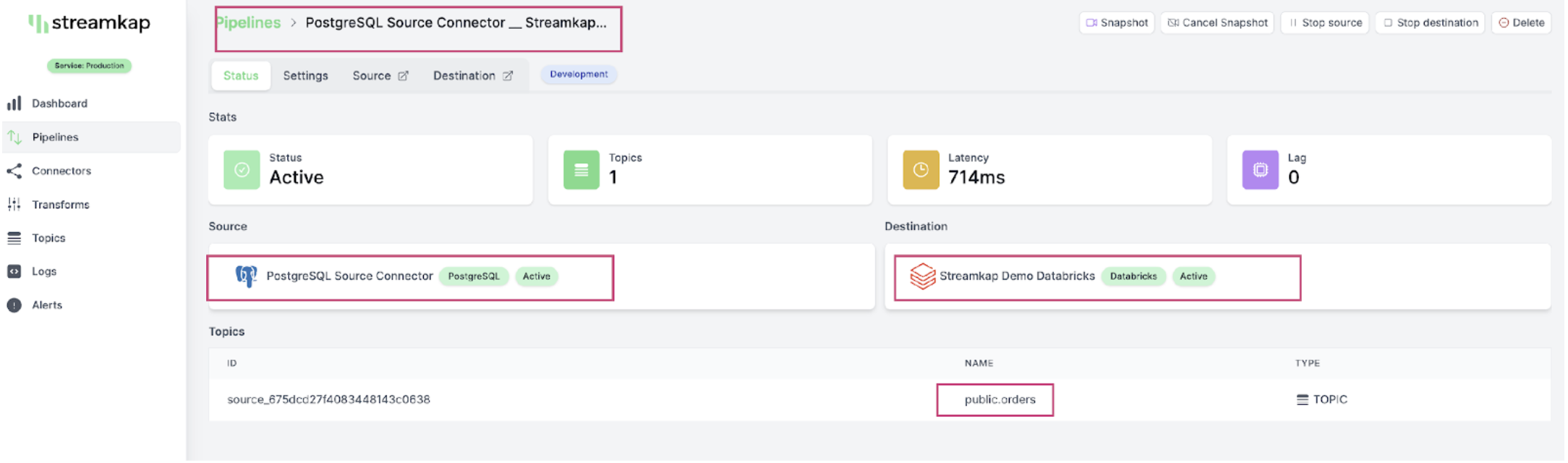Viewport: 1568px width, 463px height.
Task: Click the Connectors share icon
Action: [x=14, y=171]
